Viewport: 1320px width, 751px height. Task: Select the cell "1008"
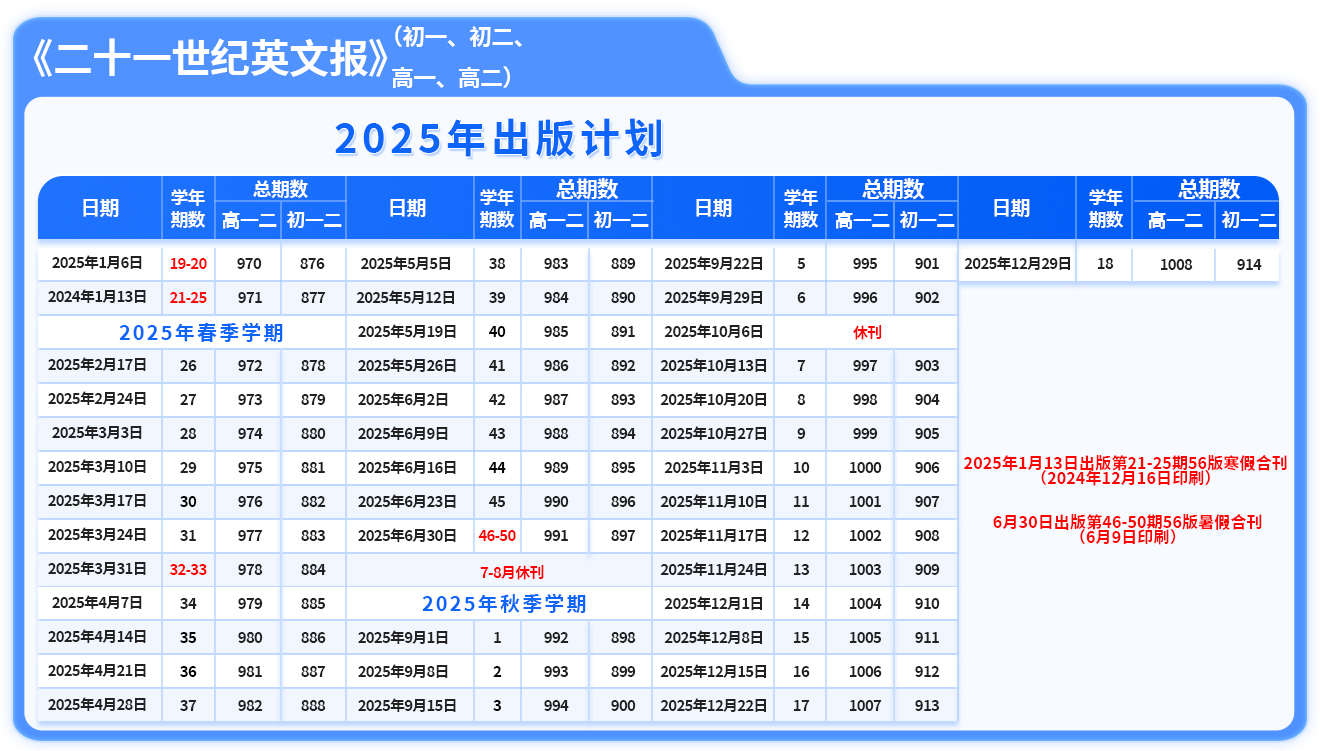click(1176, 265)
